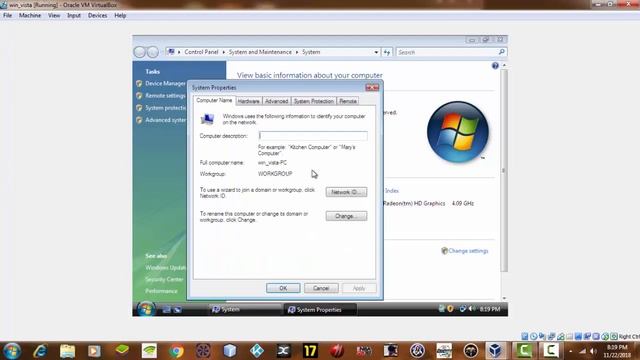Viewport: 640px width, 360px height.
Task: Switch to System Properties button on Vista taskbar
Action: [320, 309]
